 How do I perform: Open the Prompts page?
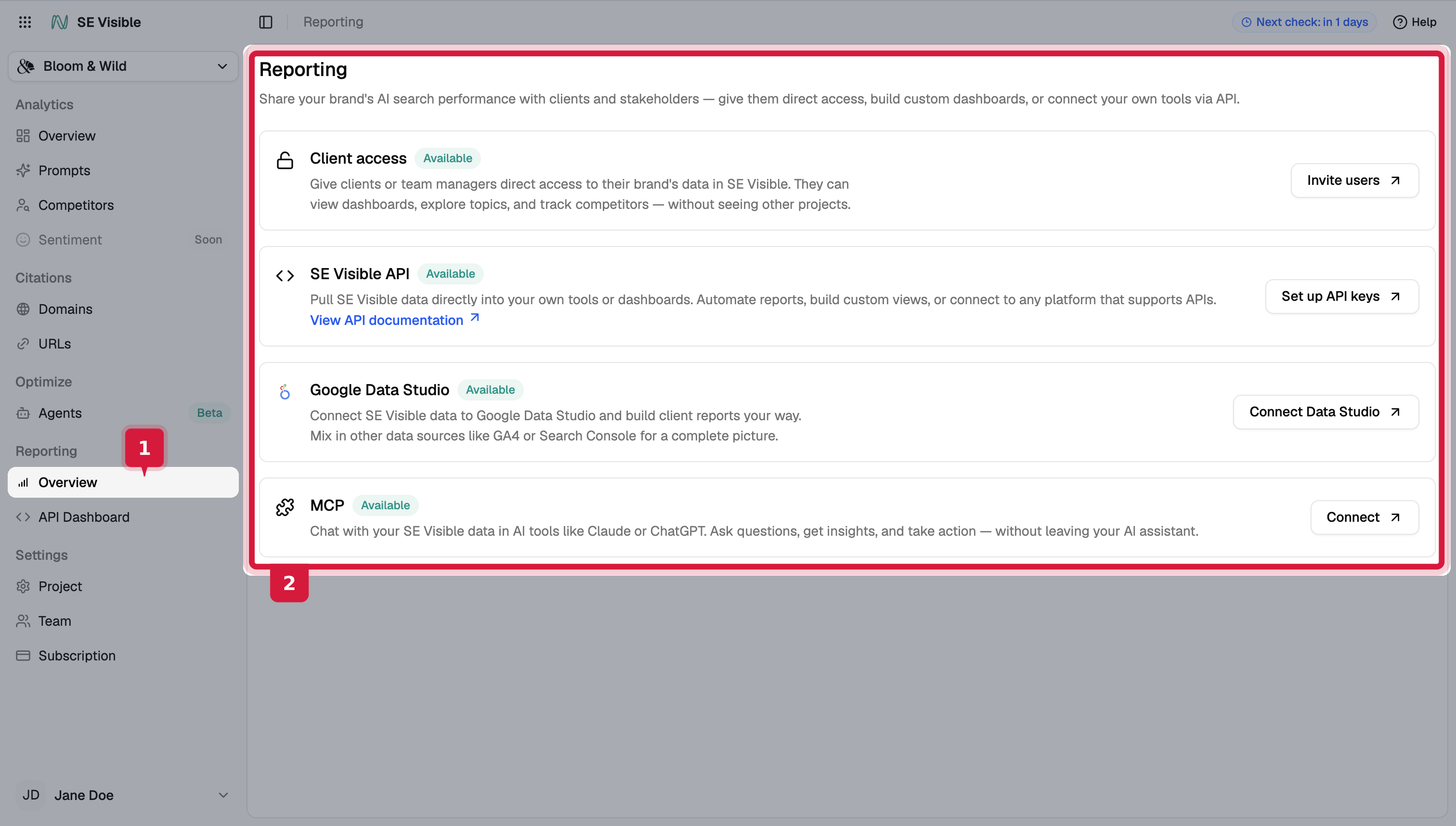(123, 170)
